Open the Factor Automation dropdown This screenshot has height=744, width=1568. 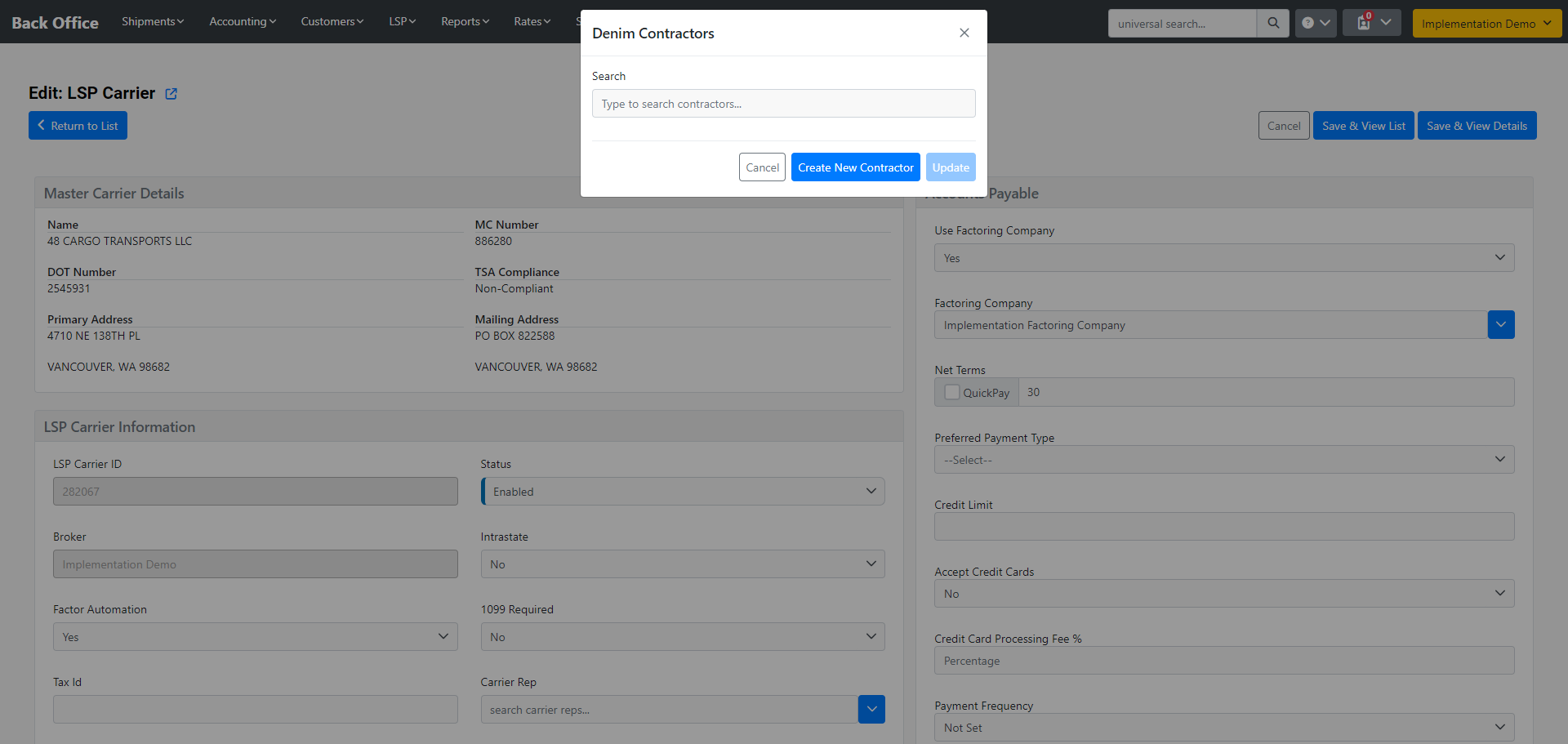[256, 637]
